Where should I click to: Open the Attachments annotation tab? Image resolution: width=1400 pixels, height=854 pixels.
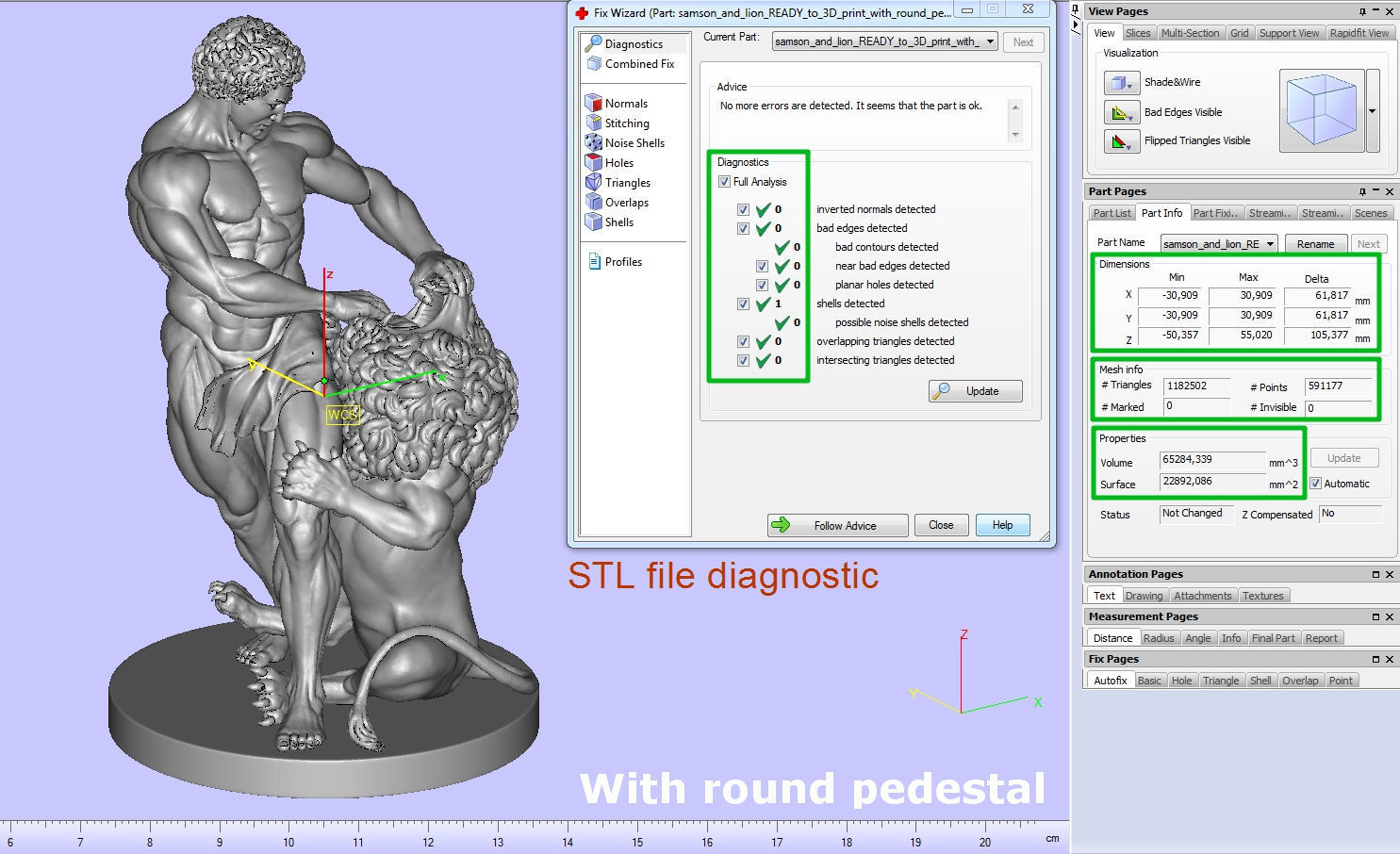click(x=1202, y=596)
